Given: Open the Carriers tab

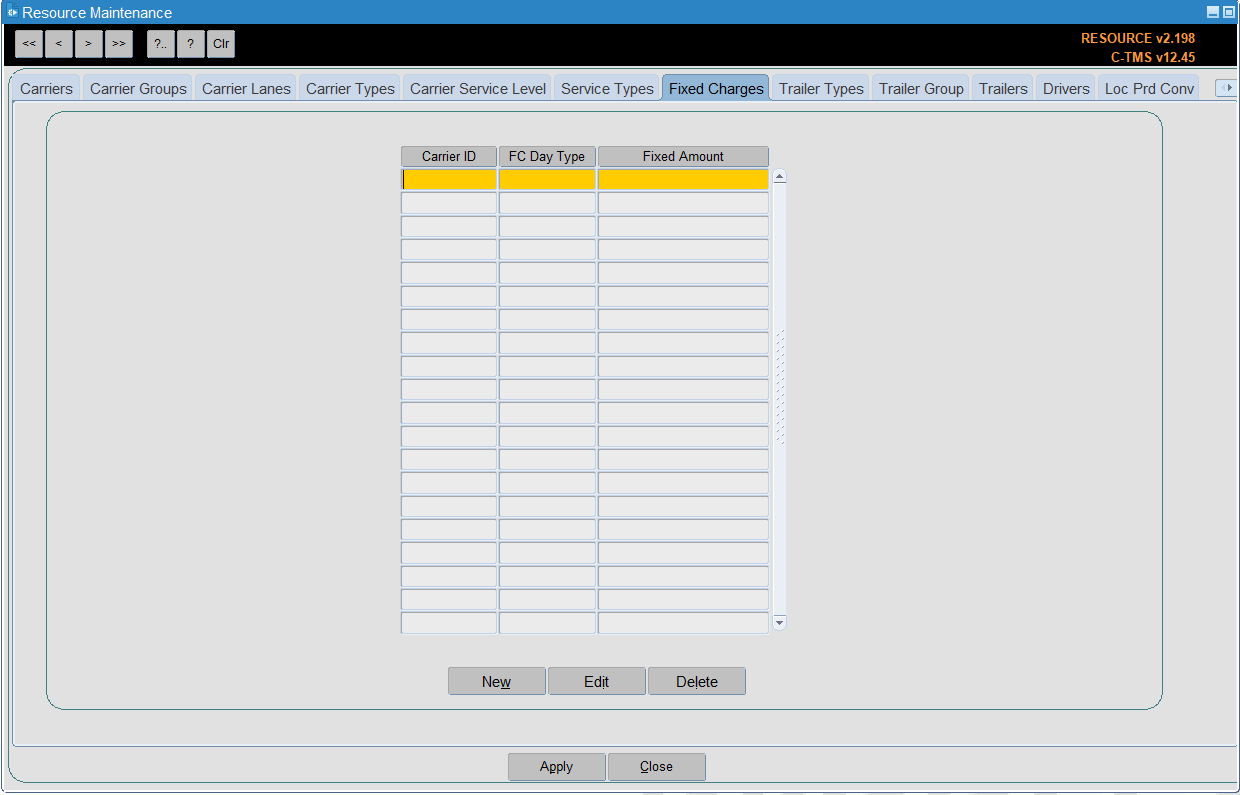Looking at the screenshot, I should point(46,88).
